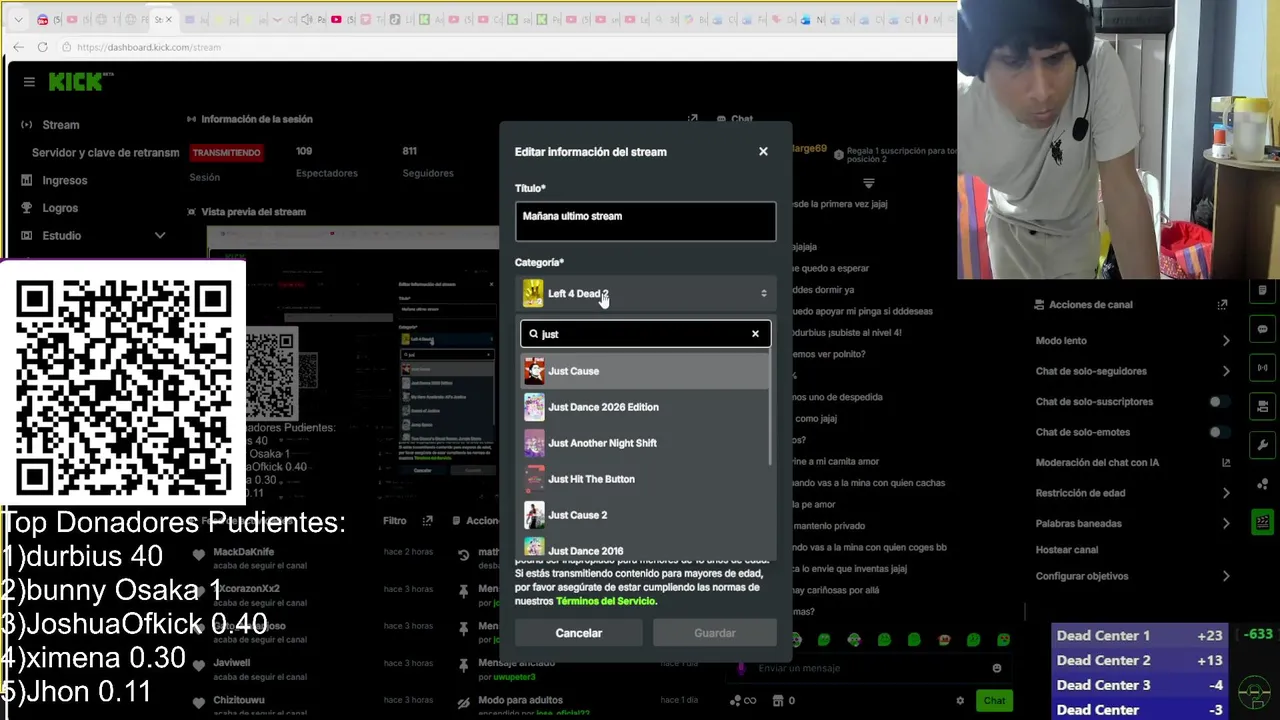Click the Just Dance 2026 Edition thumbnail
Image resolution: width=1280 pixels, height=720 pixels.
[534, 407]
